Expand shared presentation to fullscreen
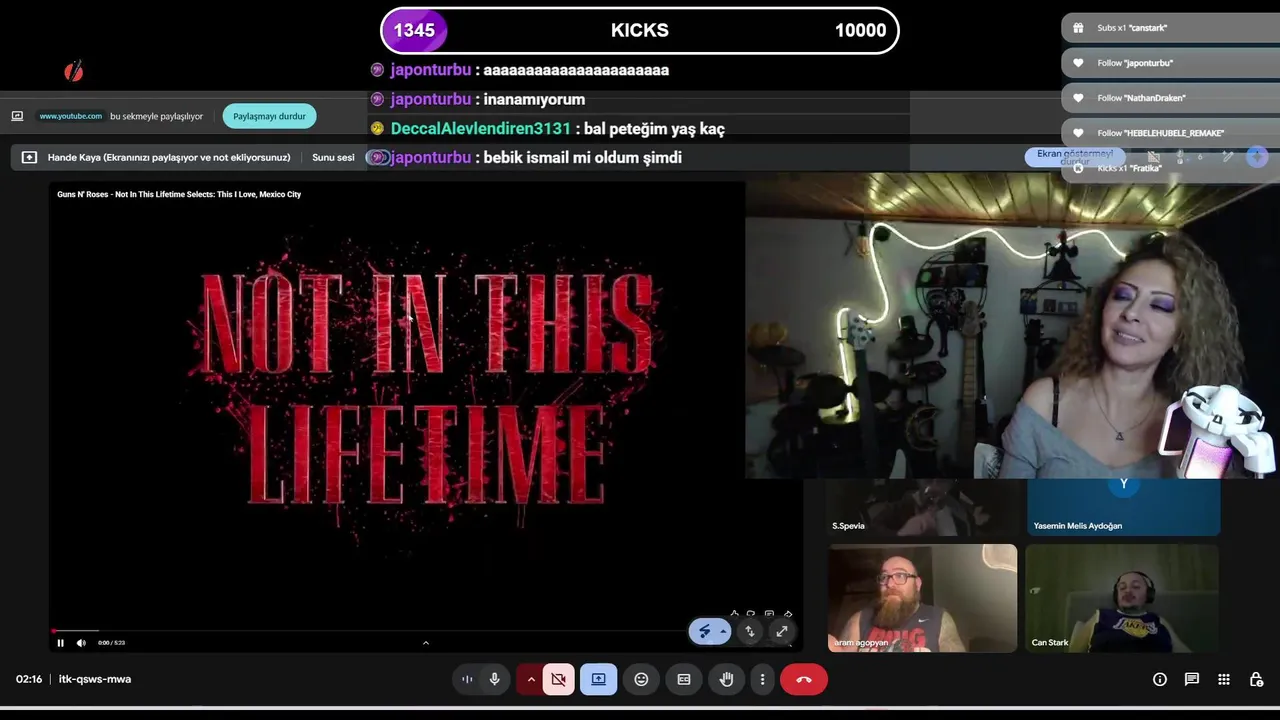Image resolution: width=1280 pixels, height=720 pixels. [x=782, y=631]
